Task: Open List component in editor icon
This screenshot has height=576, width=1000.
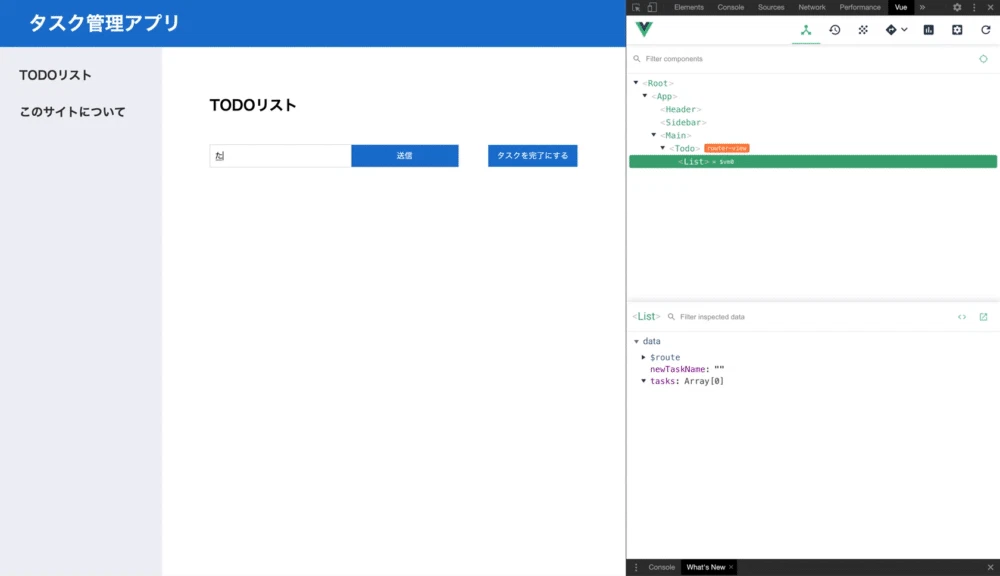Action: (x=983, y=317)
